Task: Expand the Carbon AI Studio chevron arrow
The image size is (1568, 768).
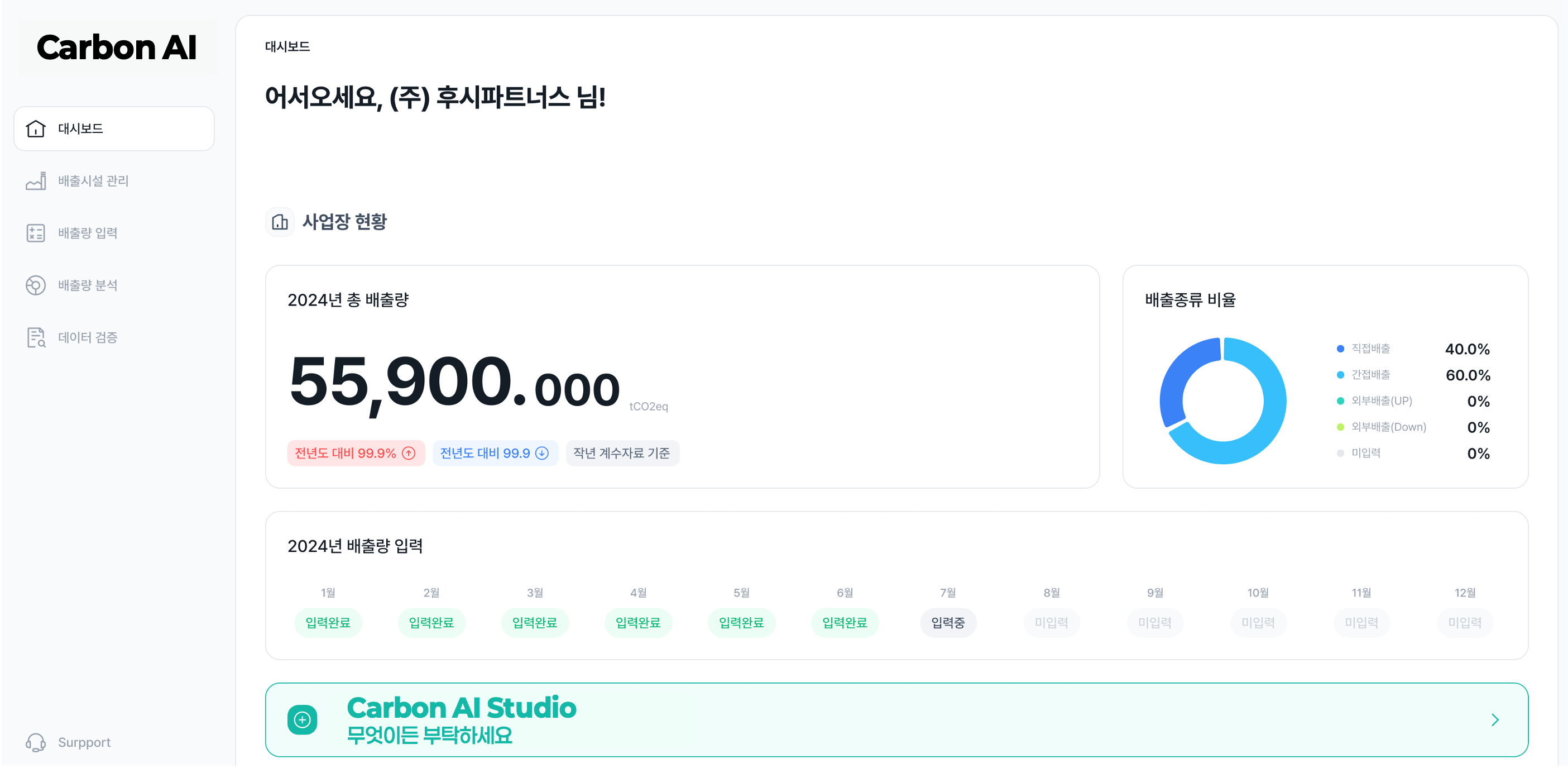Action: click(1494, 720)
